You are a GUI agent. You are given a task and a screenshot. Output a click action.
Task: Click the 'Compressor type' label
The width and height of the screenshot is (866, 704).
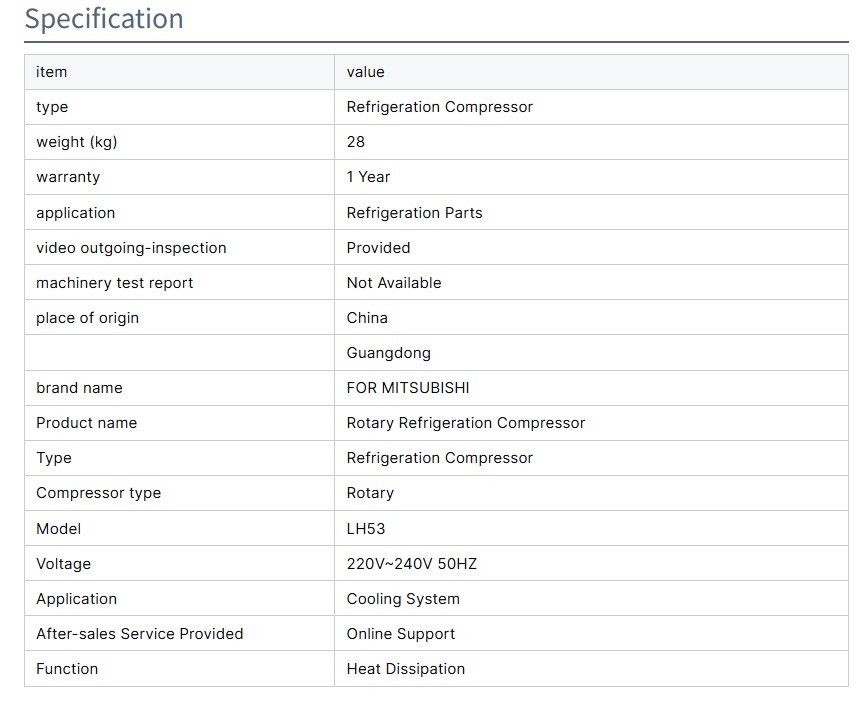[98, 493]
